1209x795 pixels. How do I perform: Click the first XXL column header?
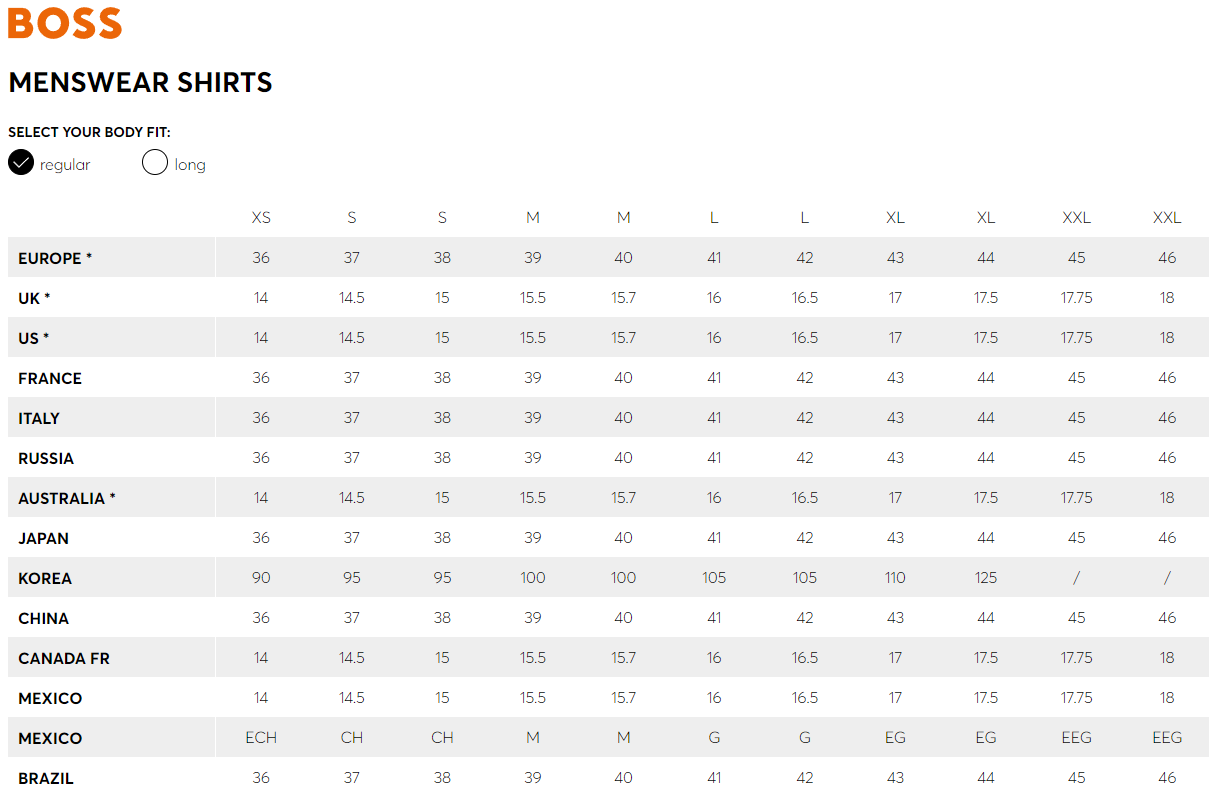pyautogui.click(x=1076, y=218)
